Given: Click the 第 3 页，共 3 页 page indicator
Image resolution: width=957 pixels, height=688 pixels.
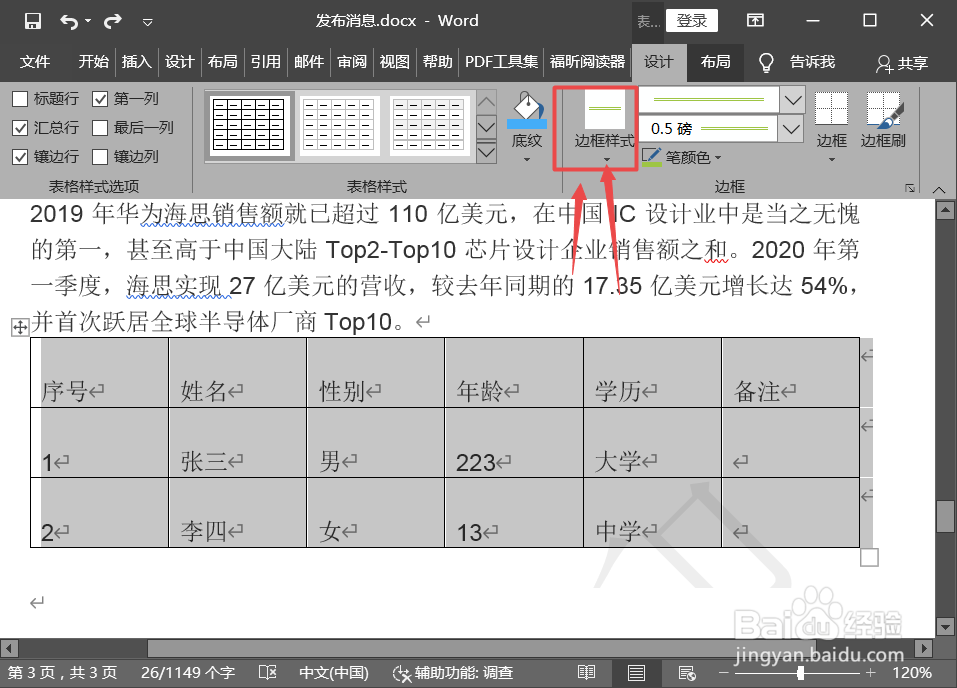Looking at the screenshot, I should pos(62,673).
